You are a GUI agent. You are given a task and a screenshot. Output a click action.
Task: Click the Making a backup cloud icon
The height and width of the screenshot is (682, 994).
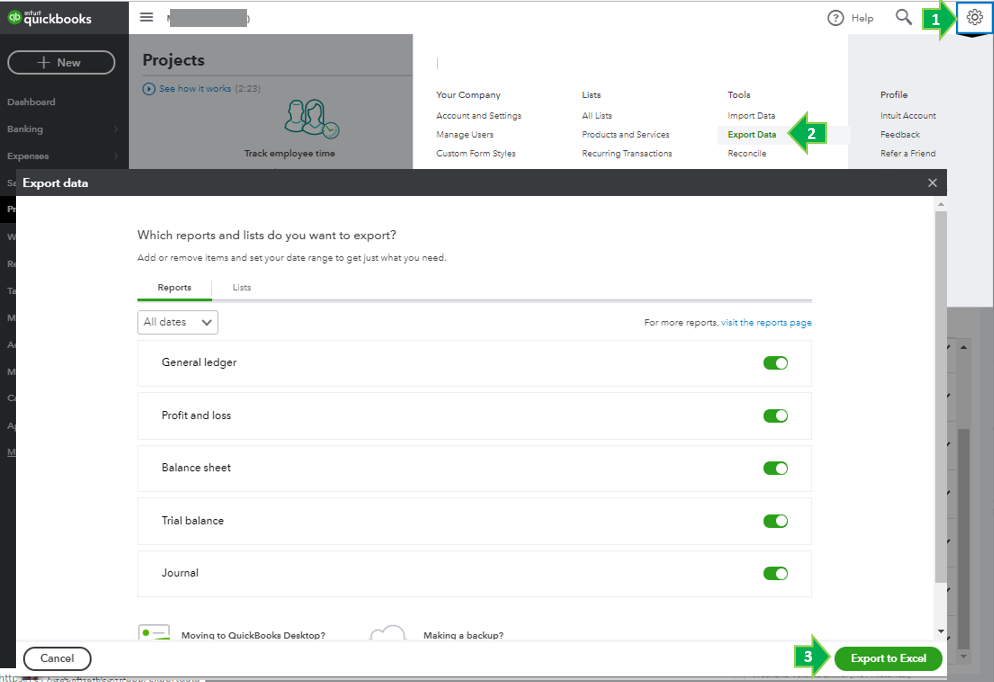388,632
